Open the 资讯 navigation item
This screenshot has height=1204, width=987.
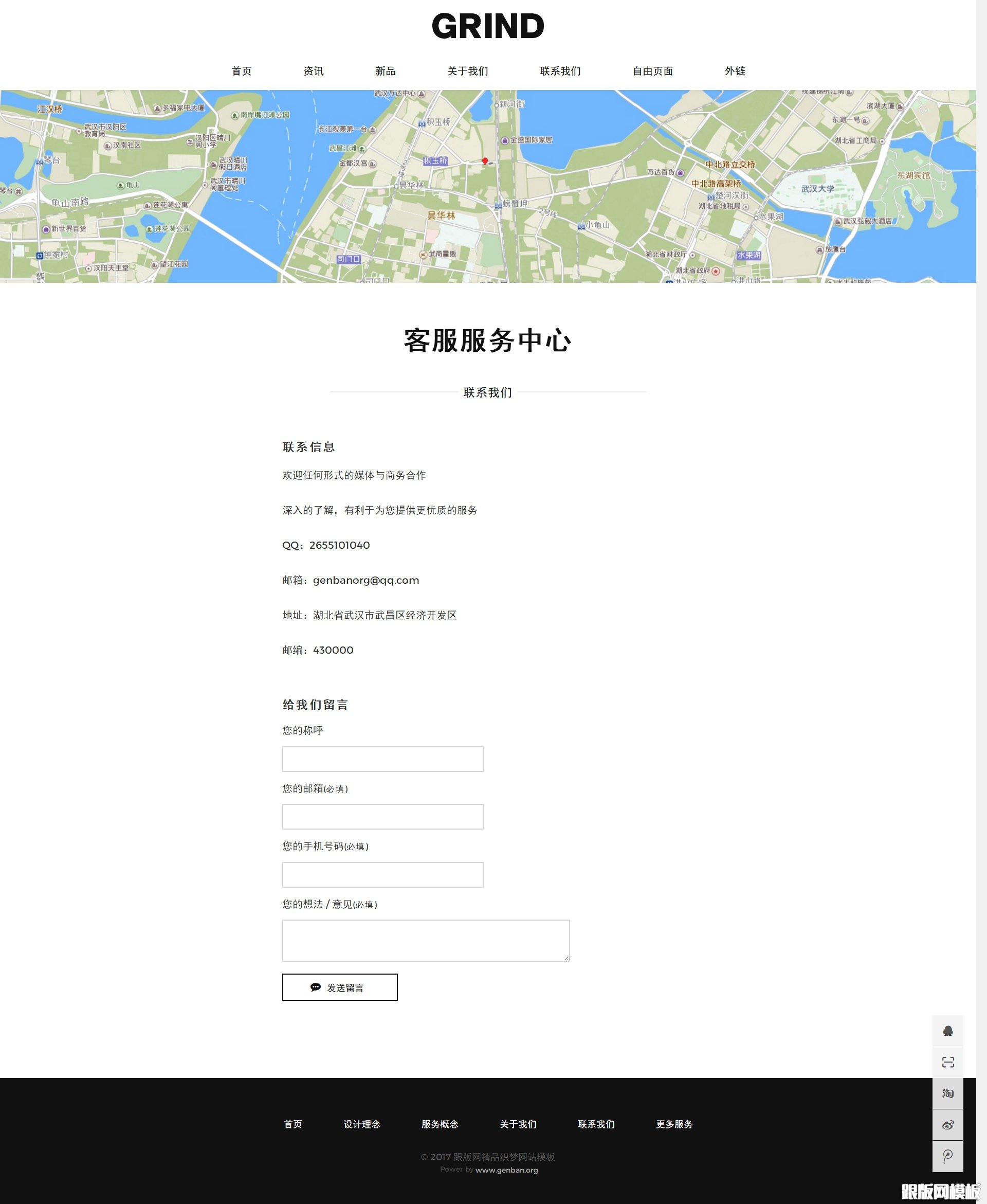coord(313,70)
